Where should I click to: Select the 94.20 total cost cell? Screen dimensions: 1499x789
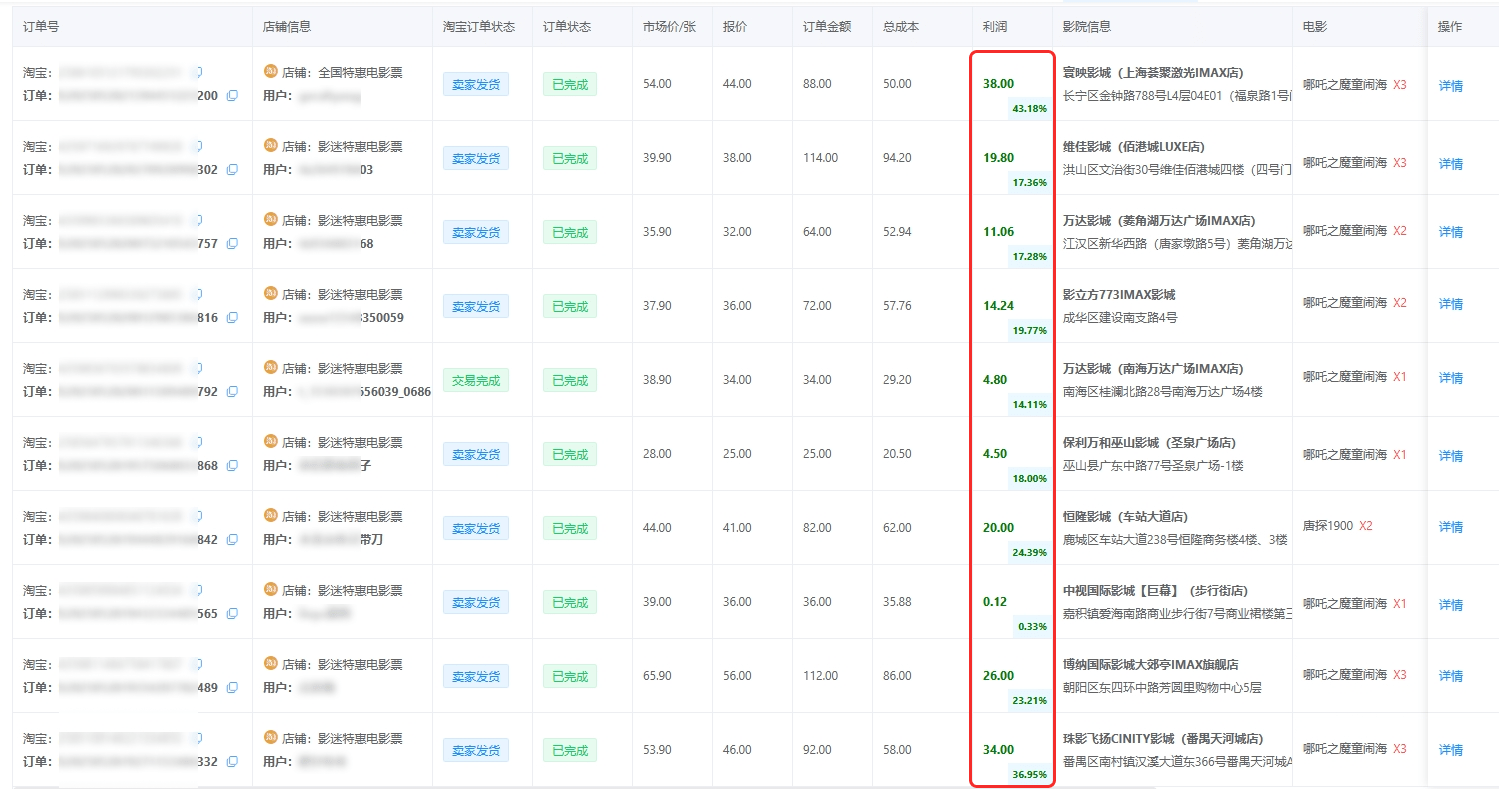click(897, 158)
